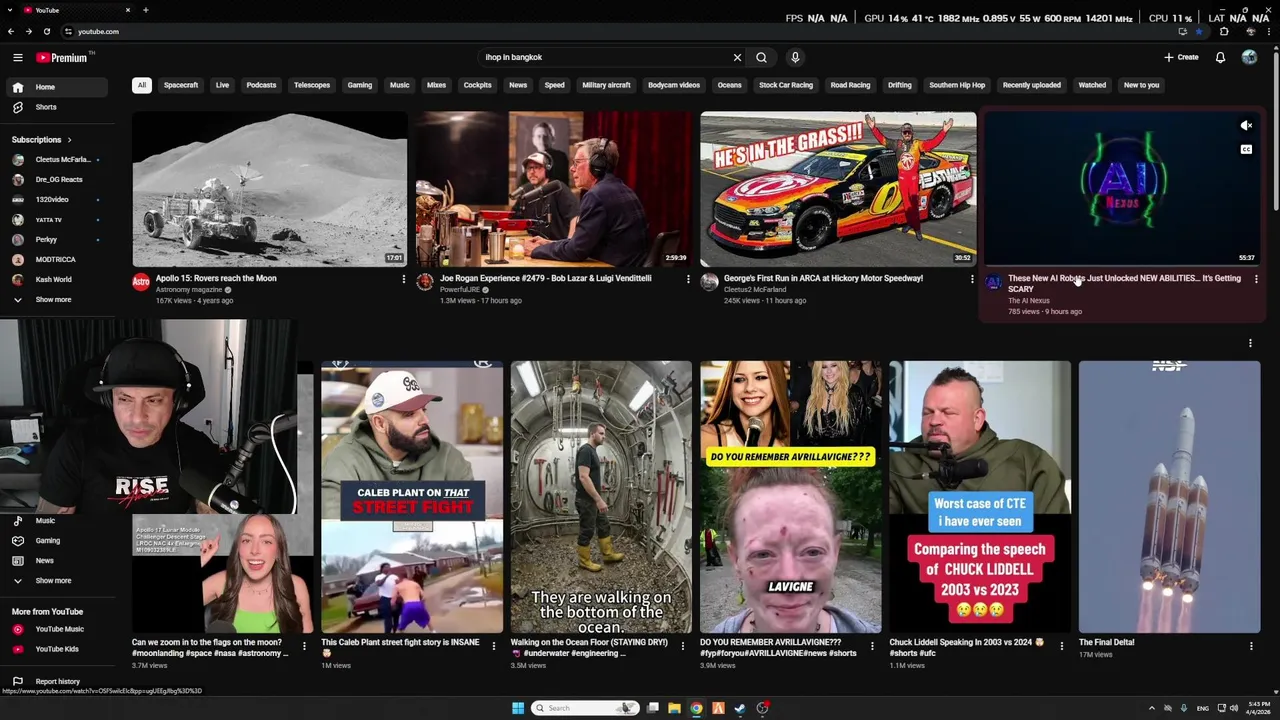Open MODTRICKA subscription channel
Screen dimensions: 1280x720
(55, 260)
